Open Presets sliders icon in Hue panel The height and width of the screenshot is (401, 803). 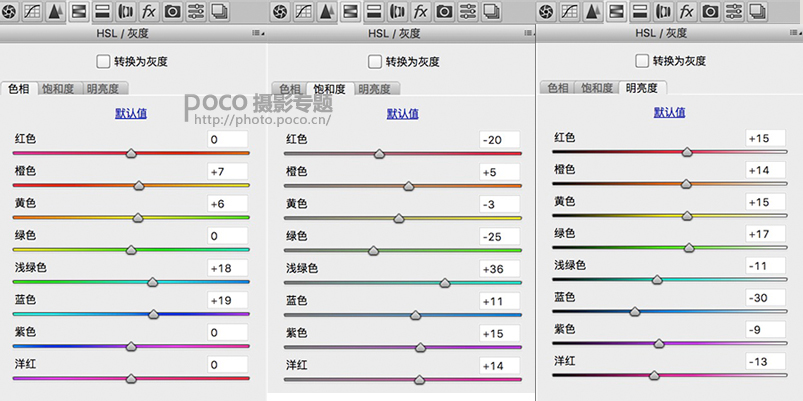click(196, 11)
